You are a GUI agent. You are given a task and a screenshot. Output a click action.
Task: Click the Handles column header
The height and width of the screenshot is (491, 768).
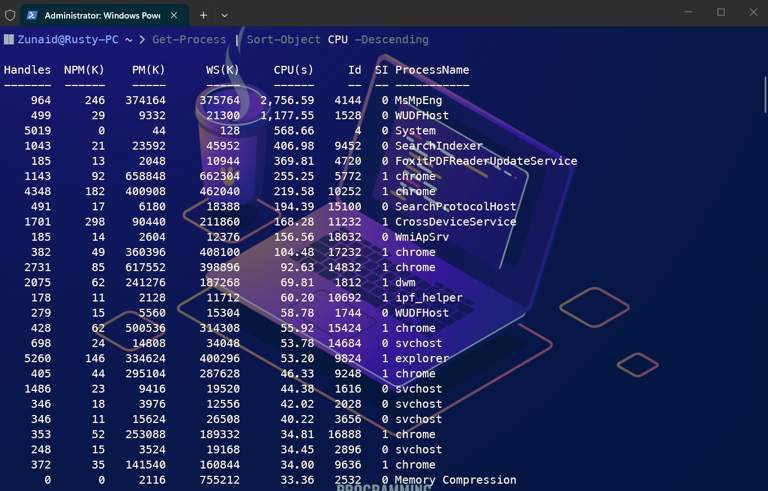point(27,70)
